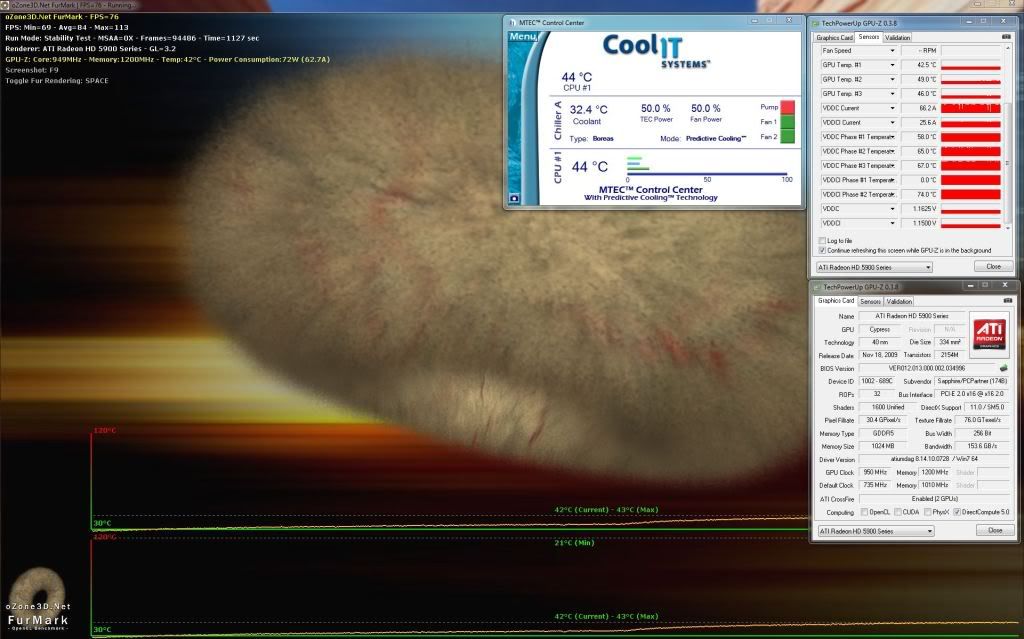Open the VDDCI voltage sensor dropdown
Image resolution: width=1024 pixels, height=639 pixels.
pyautogui.click(x=892, y=223)
